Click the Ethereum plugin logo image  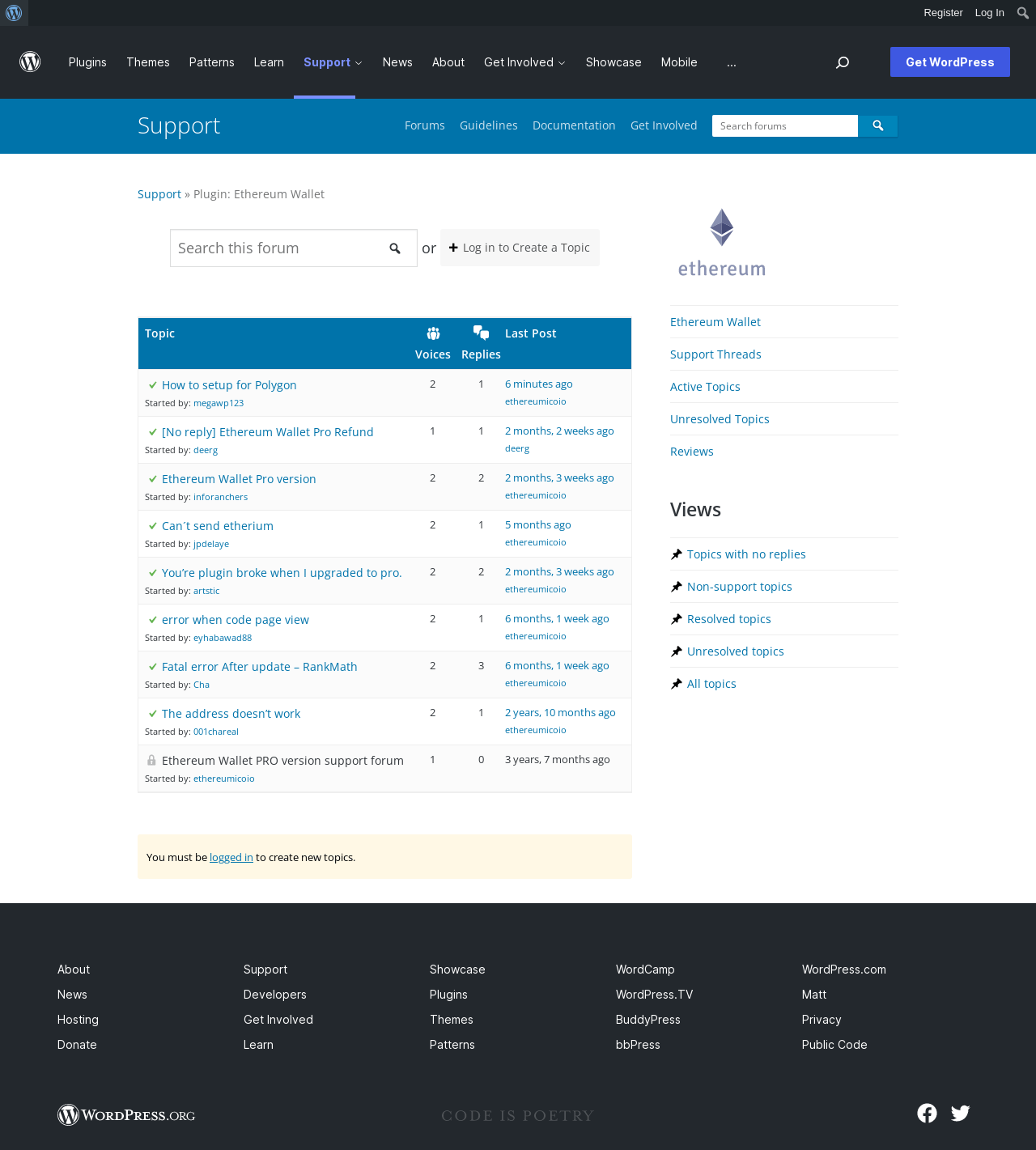click(722, 243)
